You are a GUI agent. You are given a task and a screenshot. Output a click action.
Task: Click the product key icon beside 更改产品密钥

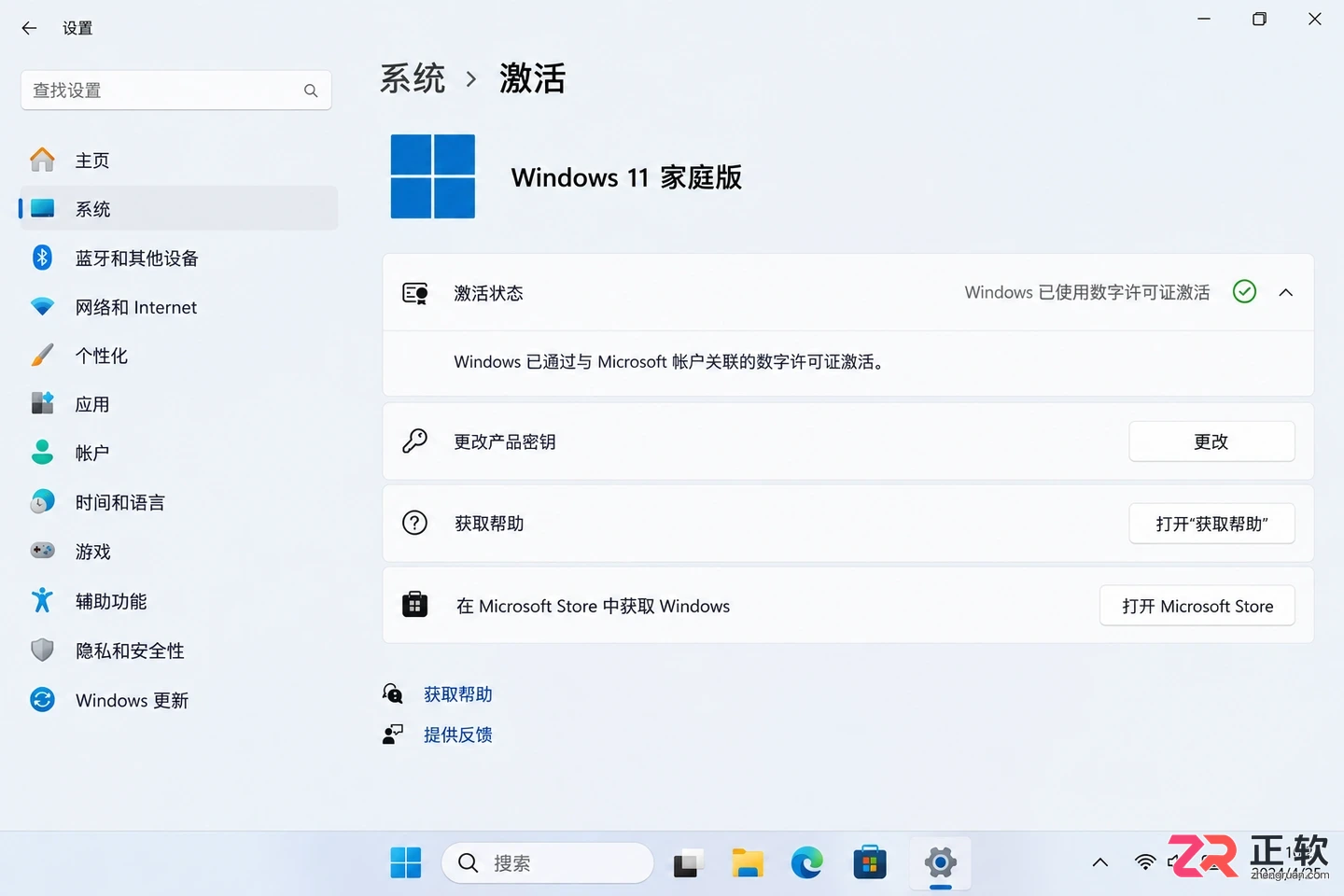(x=414, y=441)
